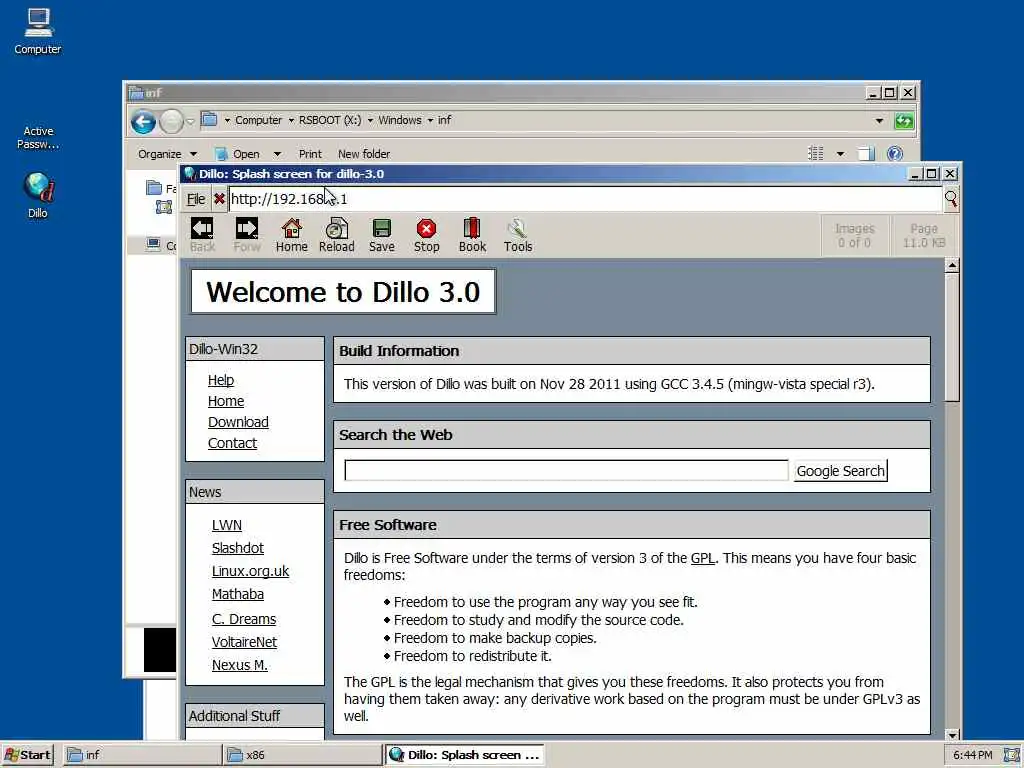This screenshot has height=768, width=1024.
Task: Switch to the x86 taskbar window
Action: click(302, 755)
